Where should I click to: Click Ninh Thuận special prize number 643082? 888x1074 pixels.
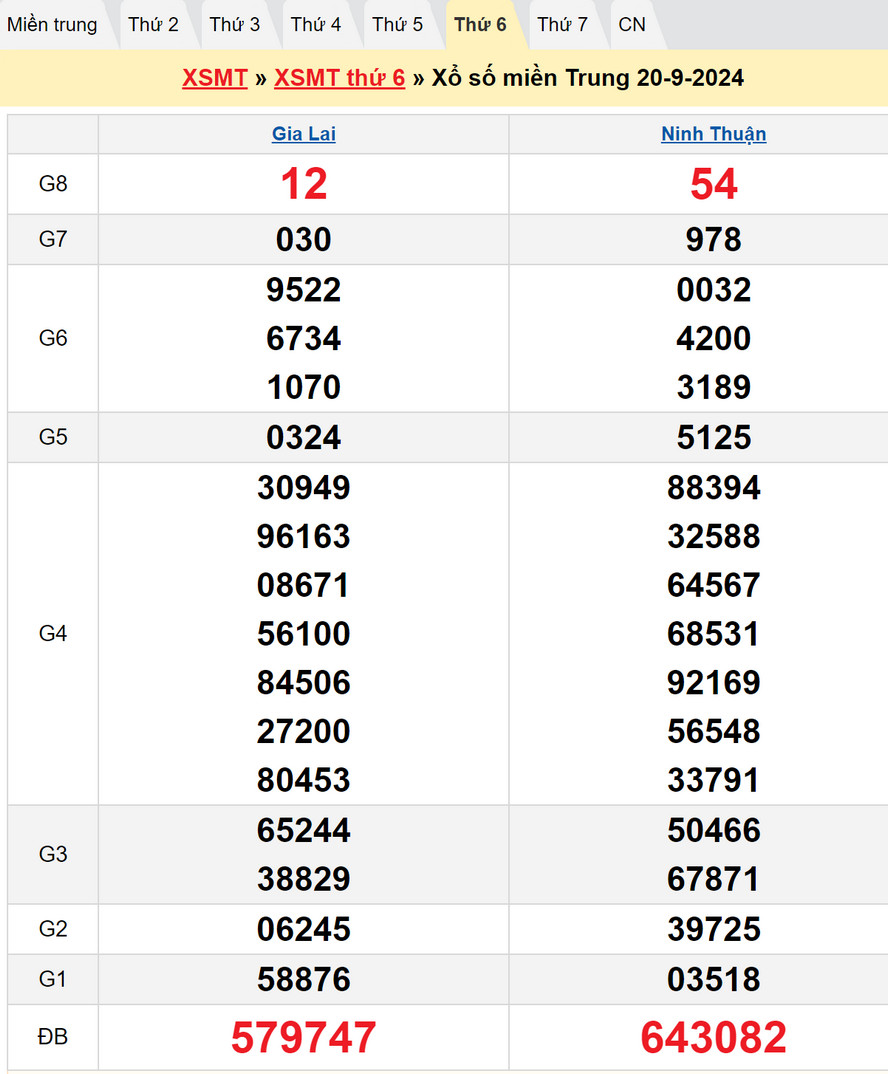(713, 1038)
